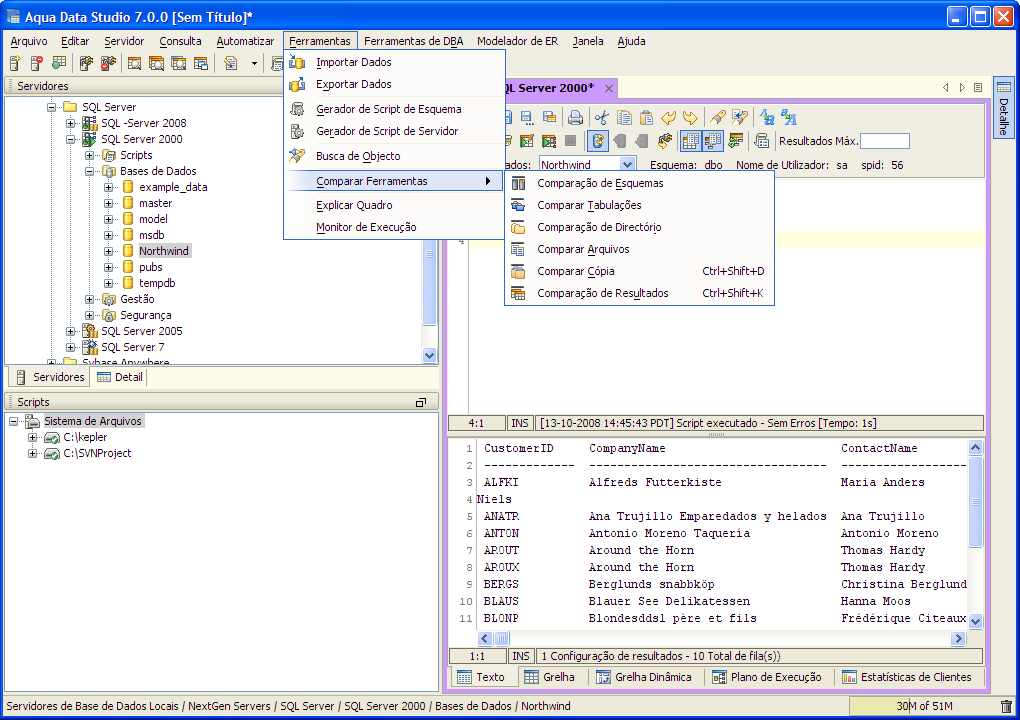The image size is (1020, 720).
Task: Click the print icon in editor toolbar
Action: tap(575, 118)
